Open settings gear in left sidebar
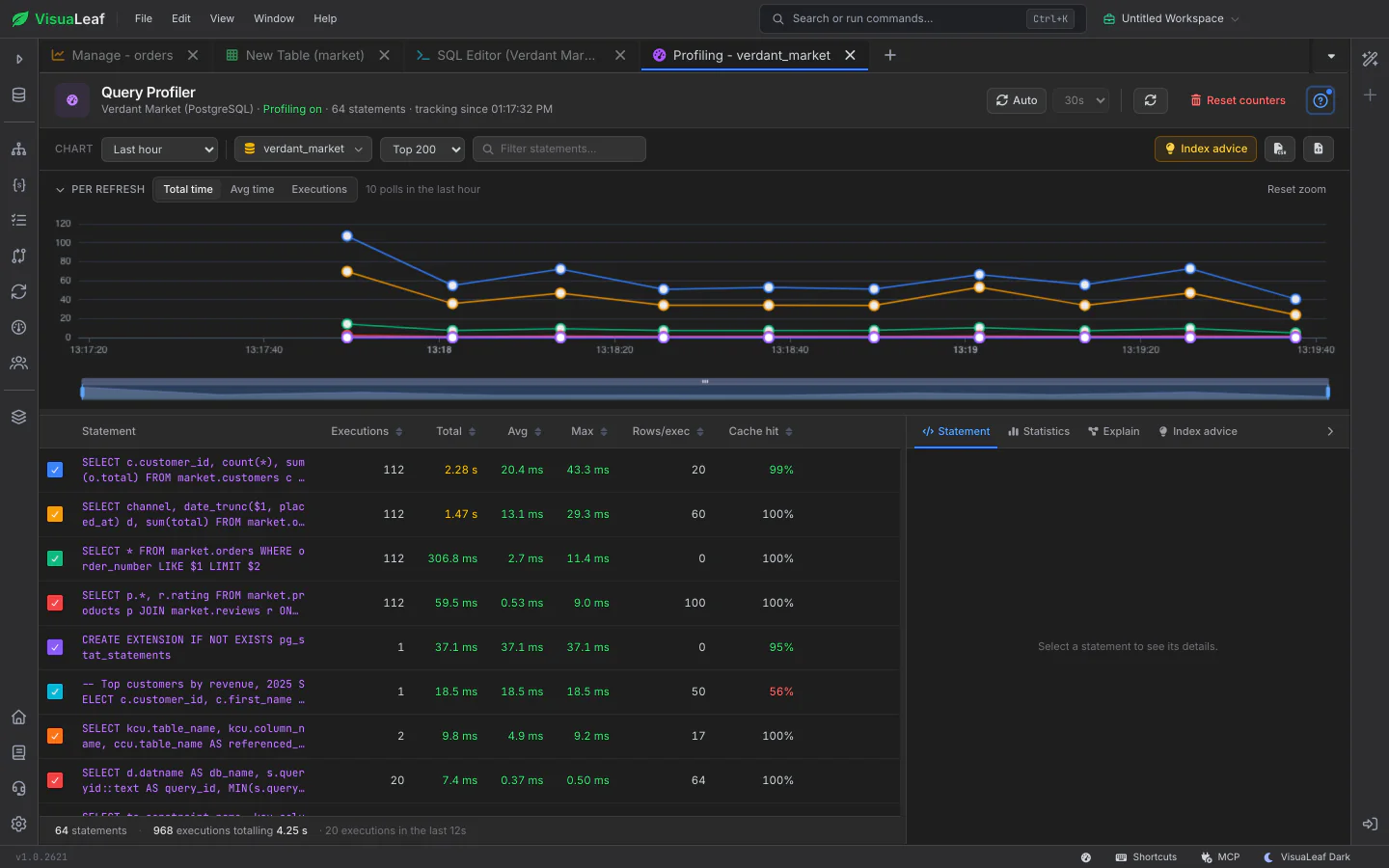 18,824
